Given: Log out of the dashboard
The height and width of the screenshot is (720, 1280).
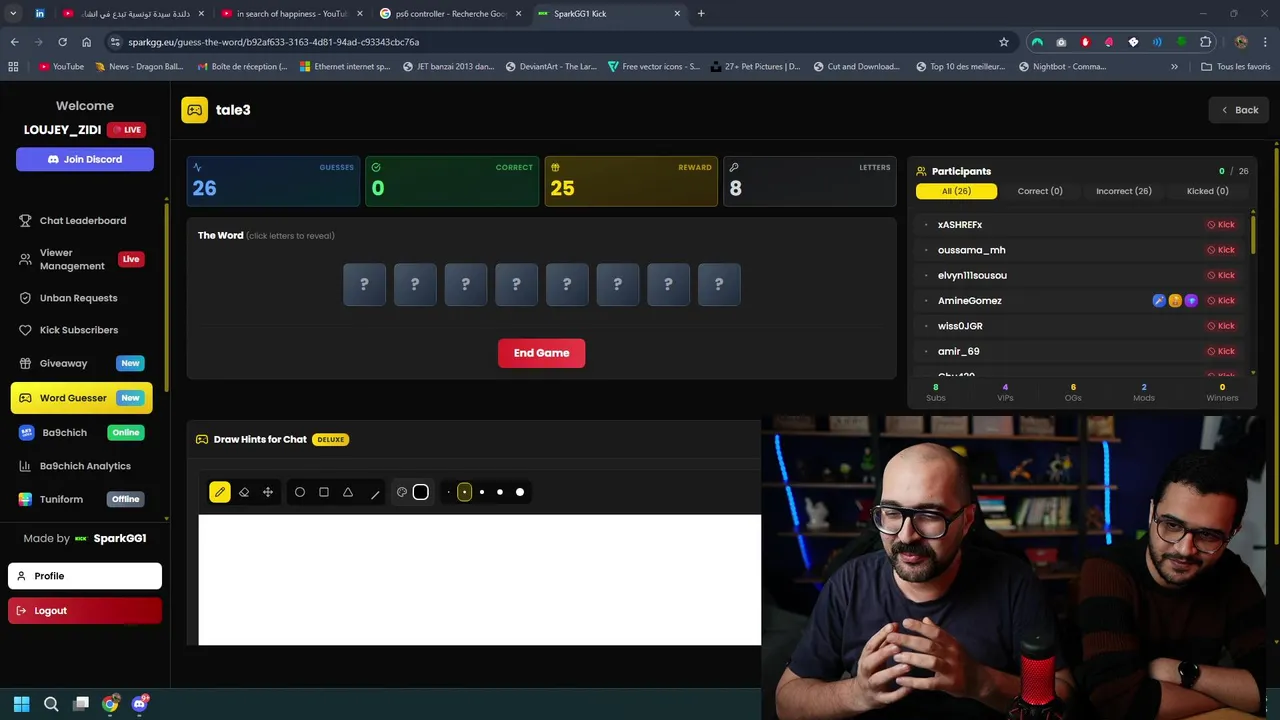Looking at the screenshot, I should (x=85, y=611).
